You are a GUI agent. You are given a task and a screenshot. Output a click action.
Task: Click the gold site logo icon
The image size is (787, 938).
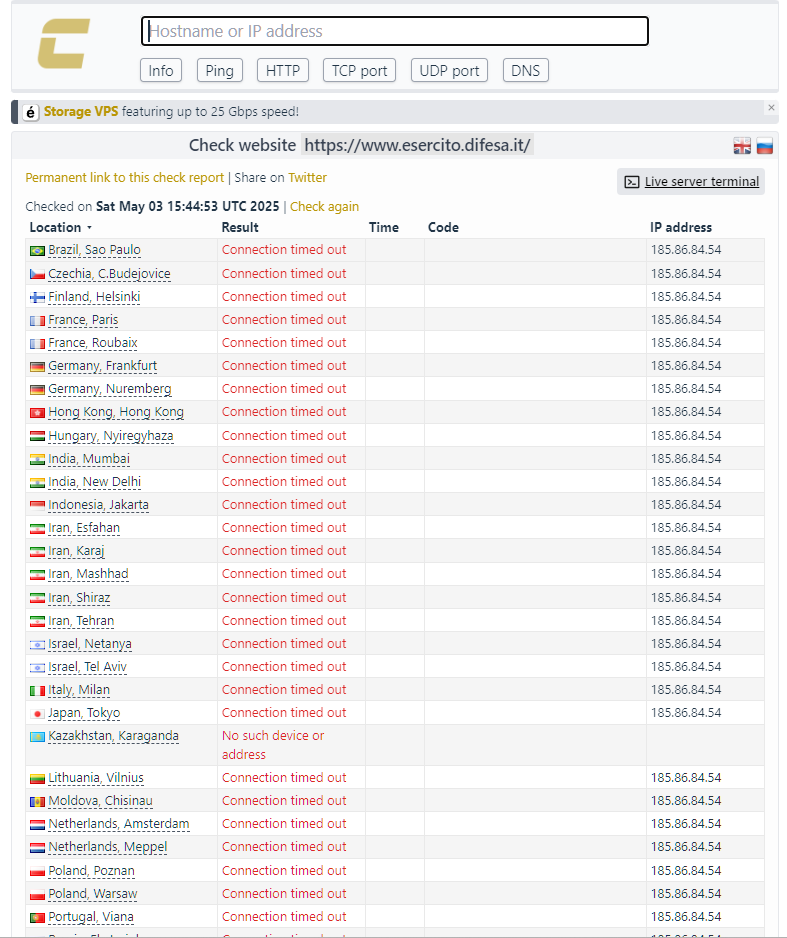(x=64, y=45)
